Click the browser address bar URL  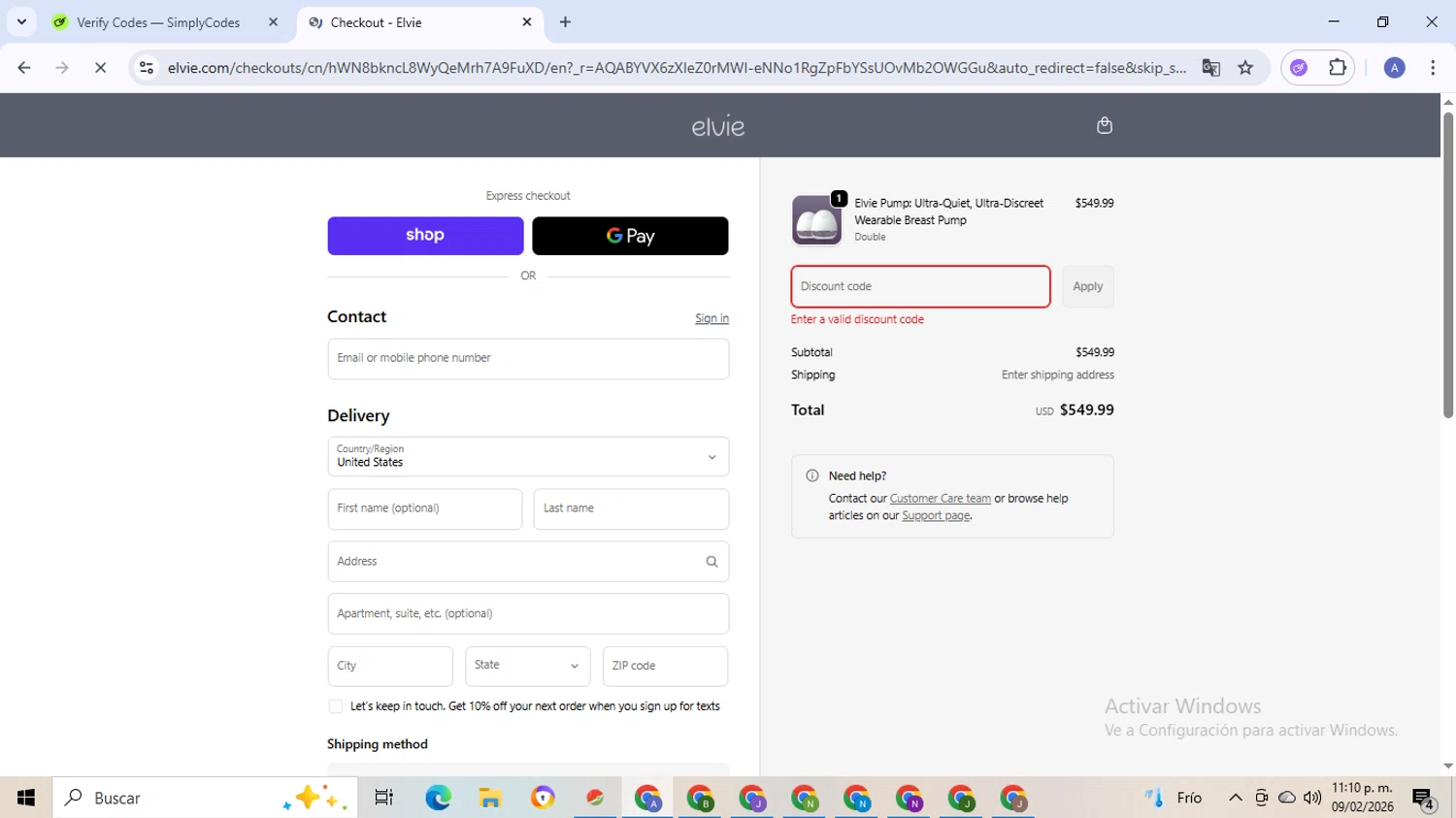pos(677,68)
